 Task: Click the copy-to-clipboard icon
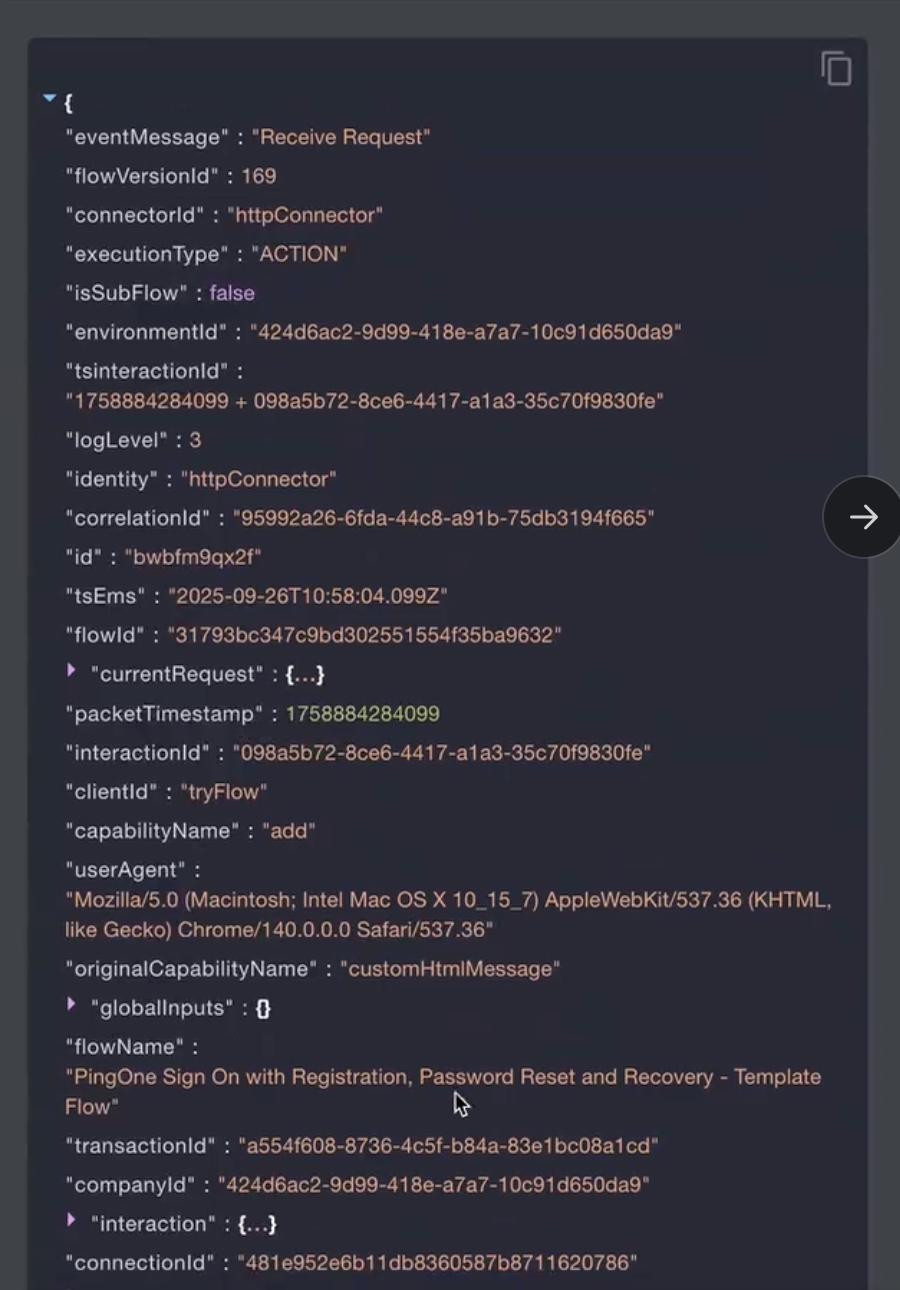pos(836,68)
